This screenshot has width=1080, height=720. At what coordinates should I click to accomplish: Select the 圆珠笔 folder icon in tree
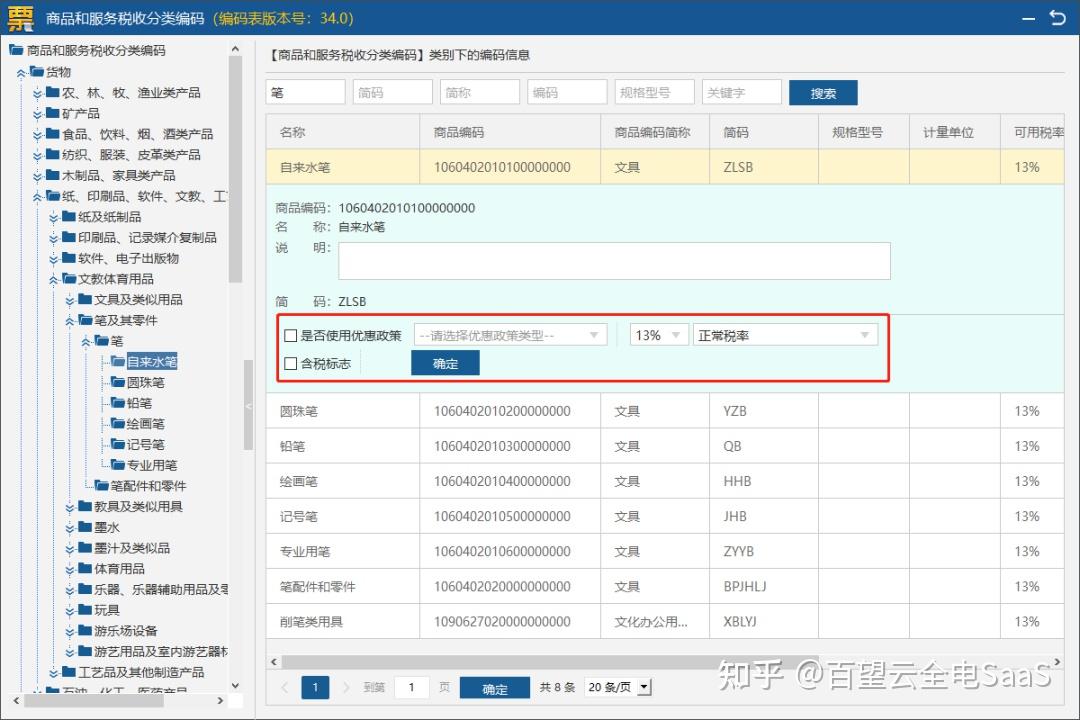tap(118, 382)
